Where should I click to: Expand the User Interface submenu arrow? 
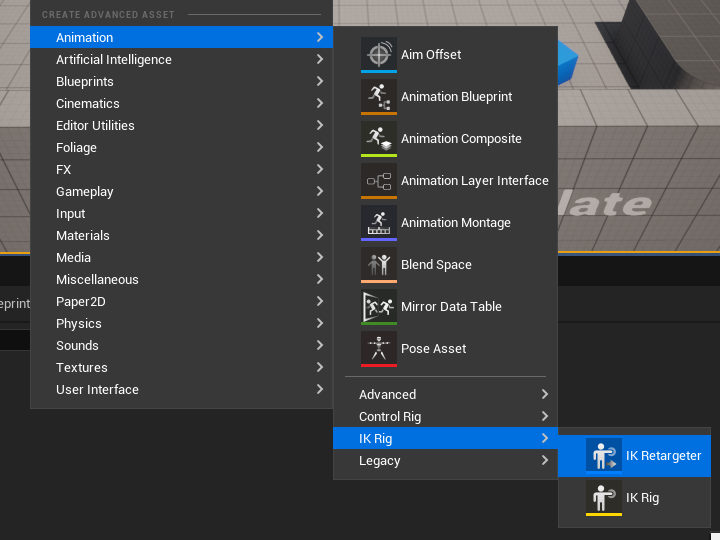pyautogui.click(x=320, y=389)
